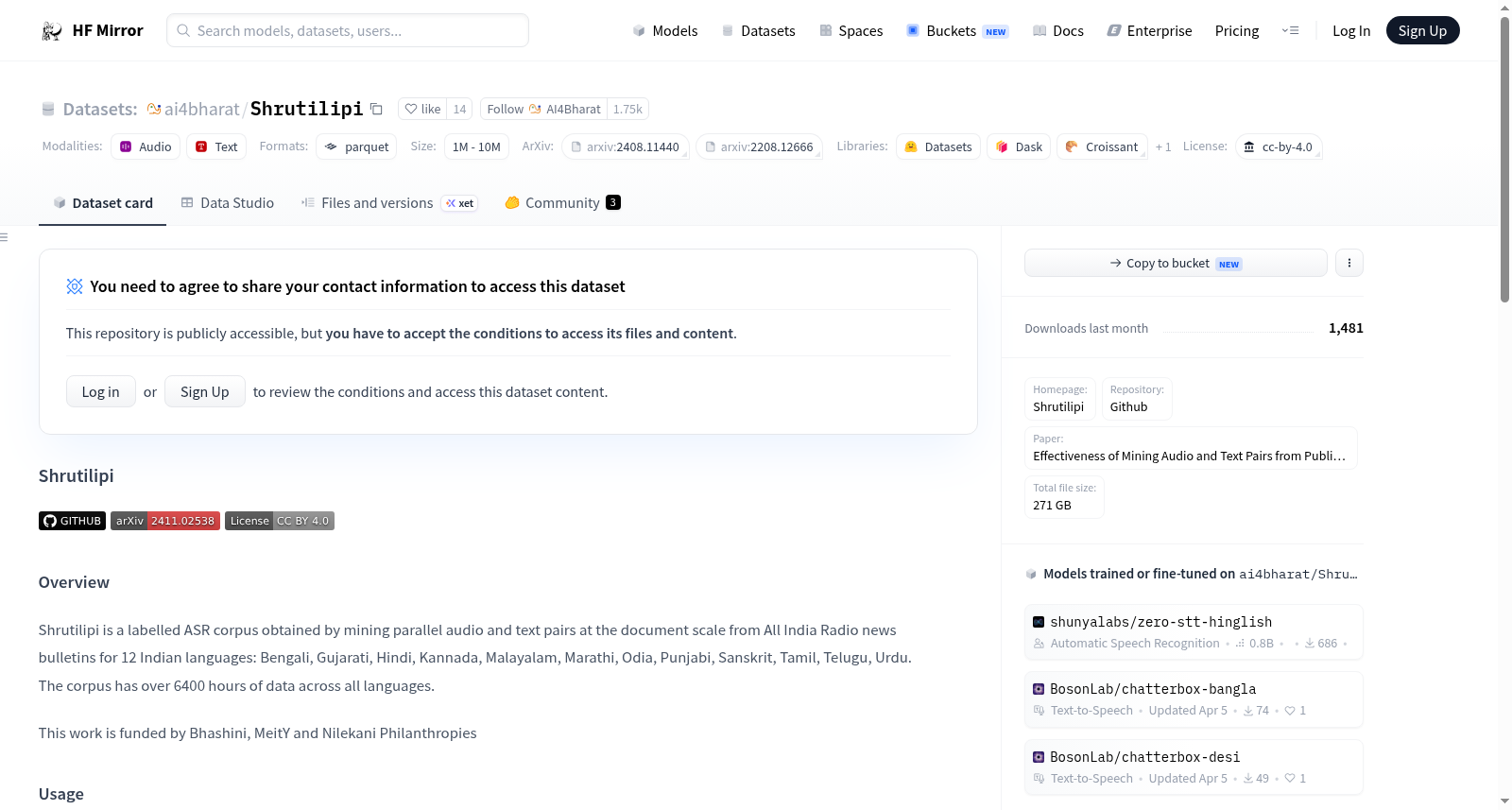
Task: Select the Audio modality tag
Action: tap(146, 146)
